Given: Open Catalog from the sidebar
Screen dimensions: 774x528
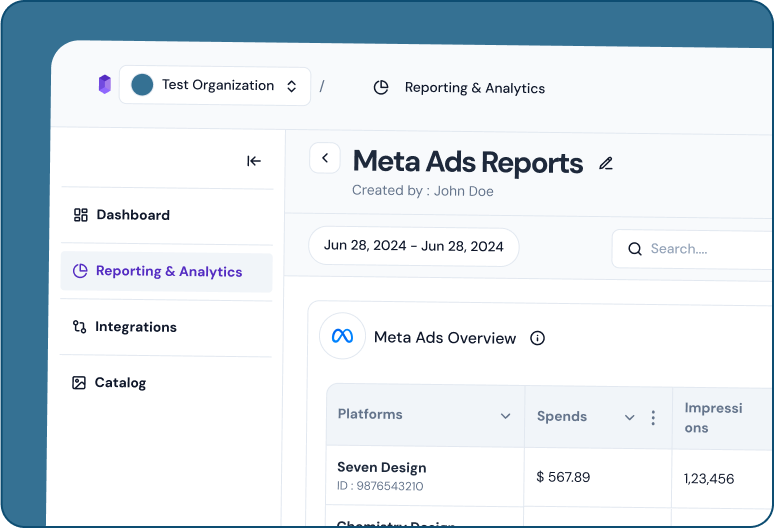Looking at the screenshot, I should coord(165,382).
